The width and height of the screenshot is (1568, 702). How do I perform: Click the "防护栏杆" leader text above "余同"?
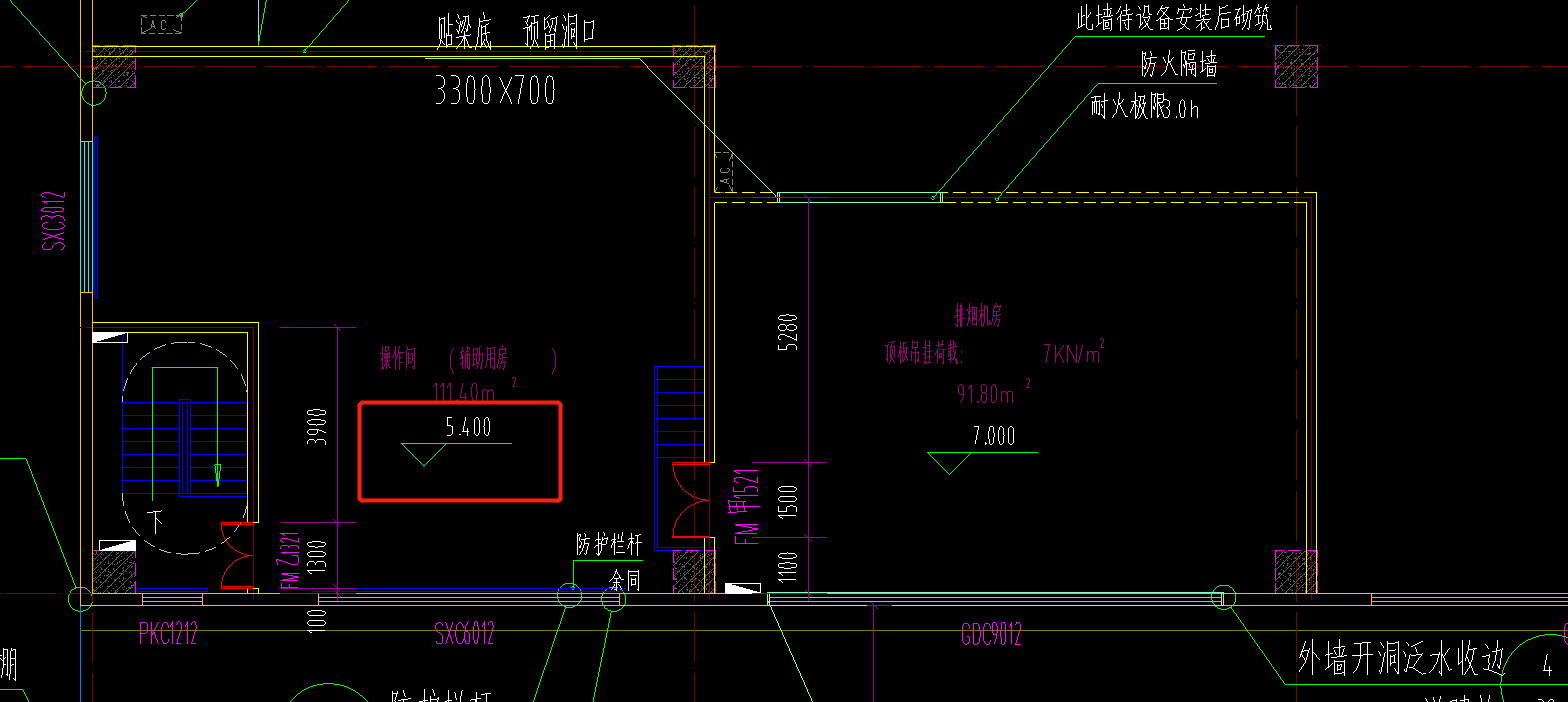tap(609, 545)
